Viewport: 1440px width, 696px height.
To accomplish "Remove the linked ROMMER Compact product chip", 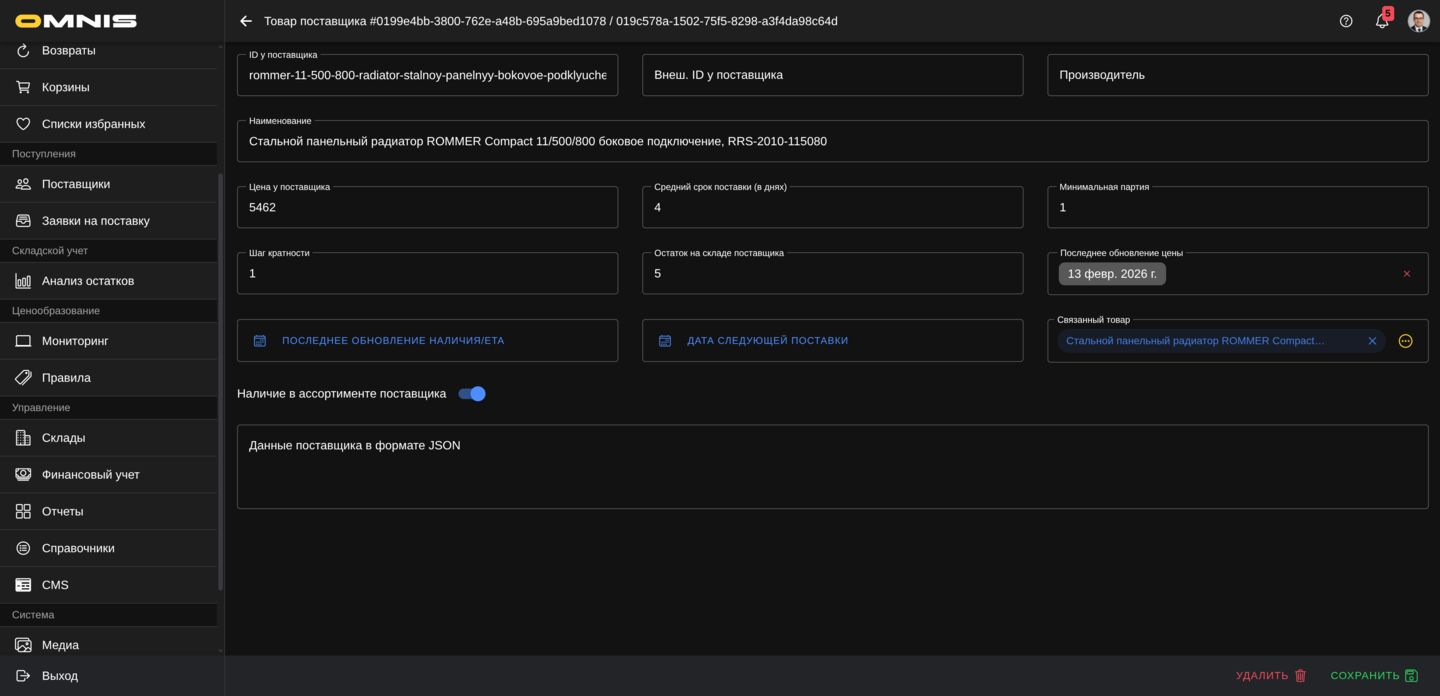I will click(x=1372, y=341).
